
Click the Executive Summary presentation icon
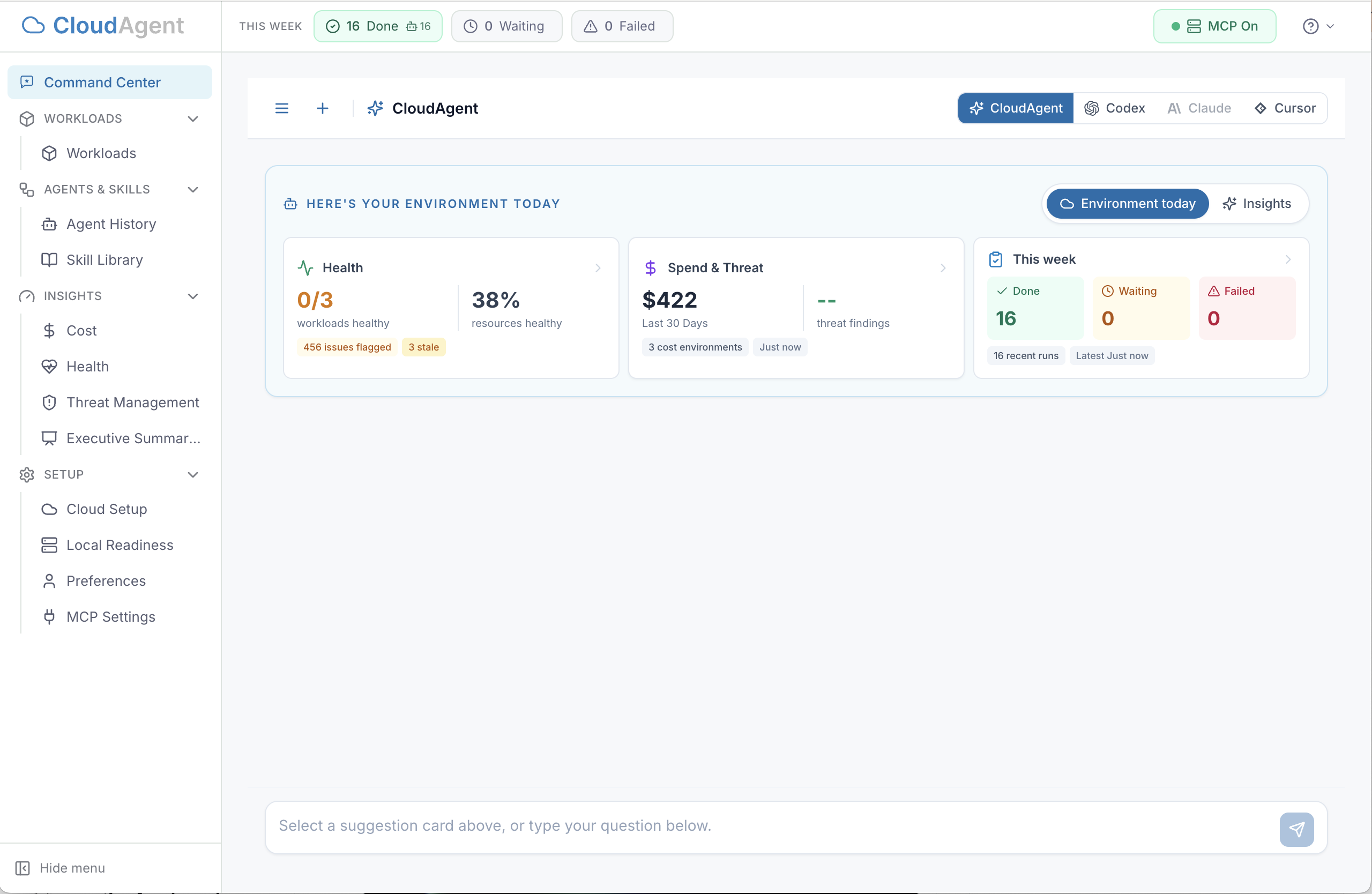coord(49,438)
